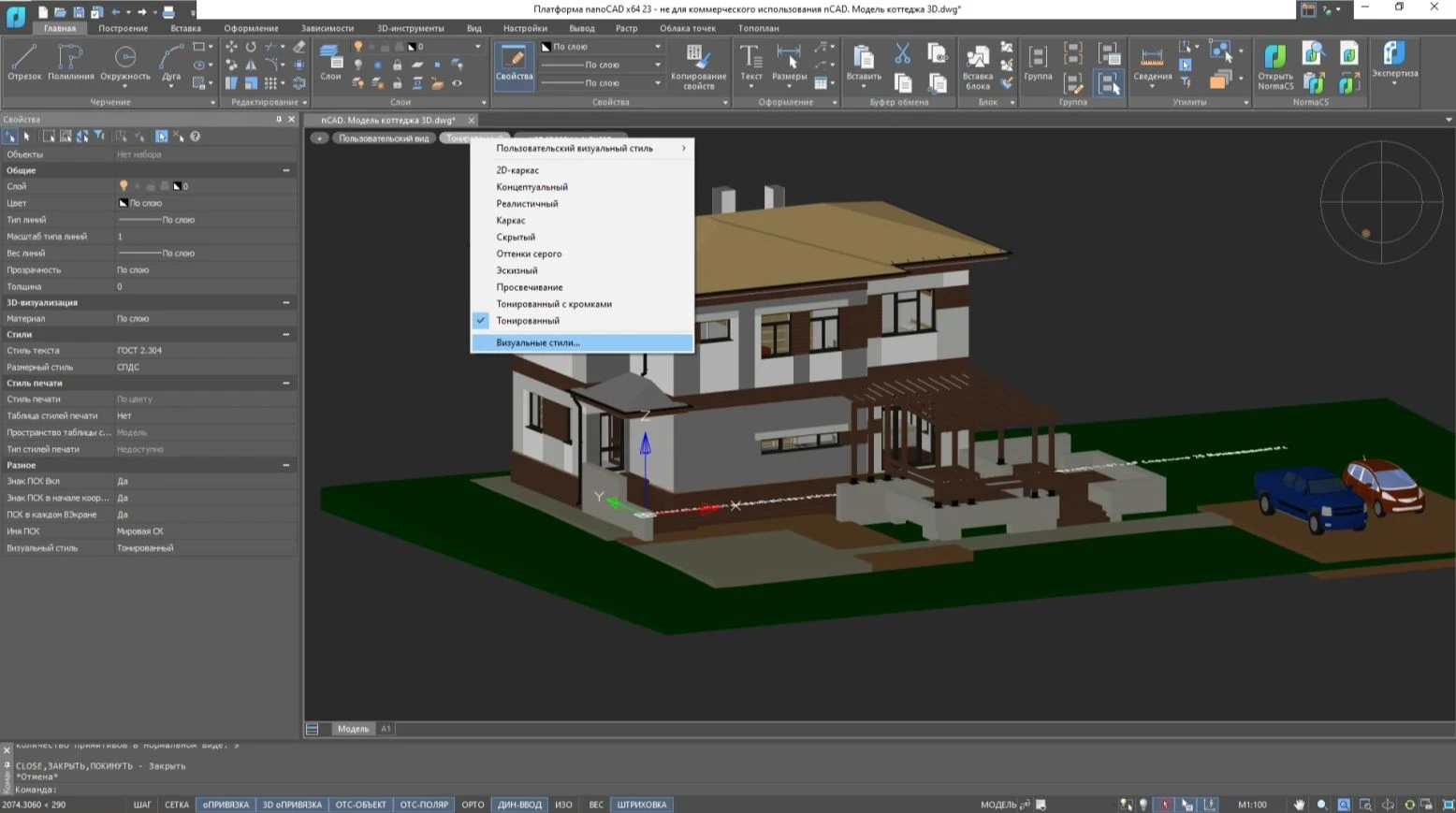Toggle СЕТКА grid display
Viewport: 1456px width, 813px height.
[x=177, y=805]
